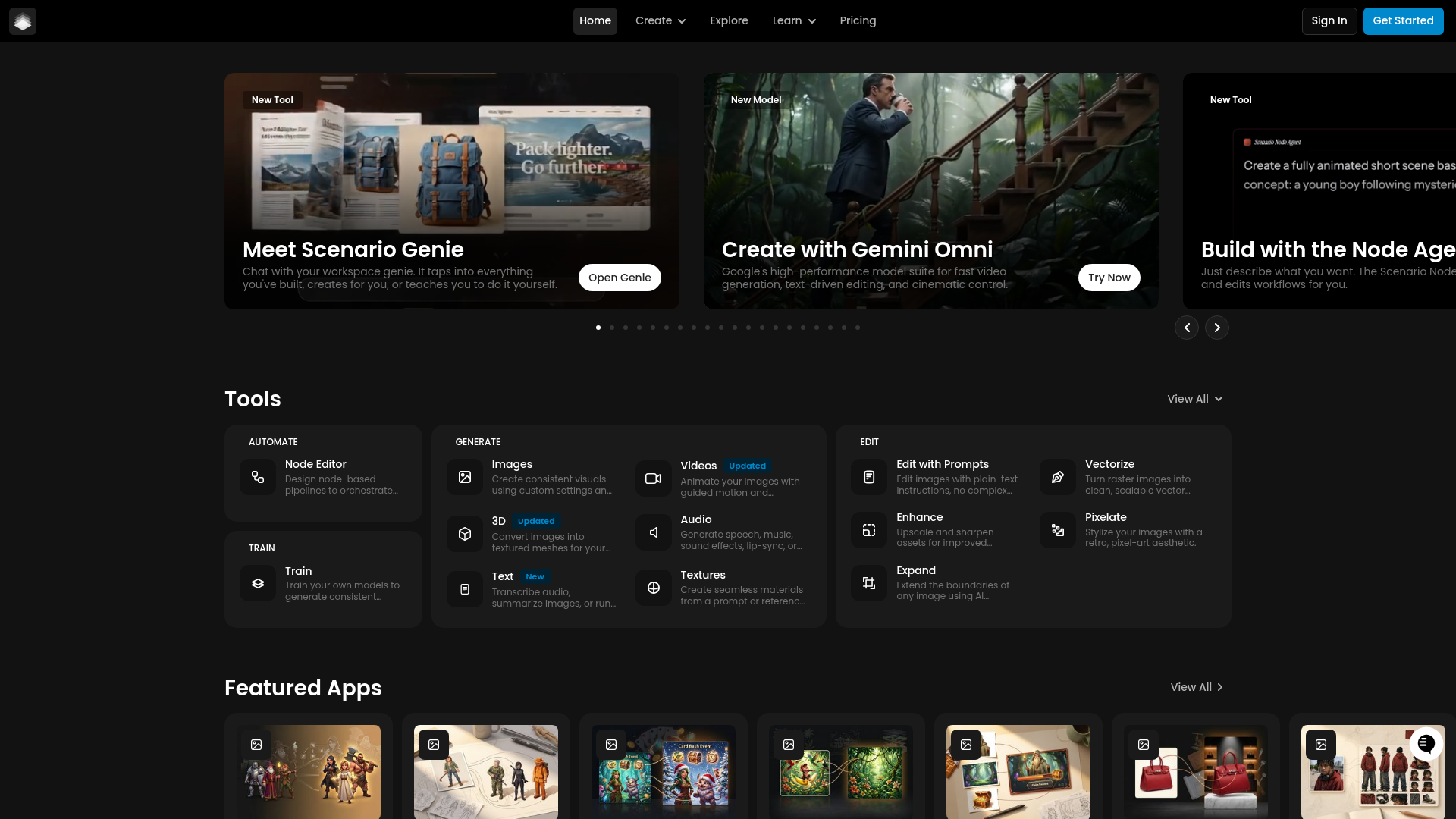The height and width of the screenshot is (819, 1456).
Task: Expand the Learn dropdown menu
Action: pos(794,21)
